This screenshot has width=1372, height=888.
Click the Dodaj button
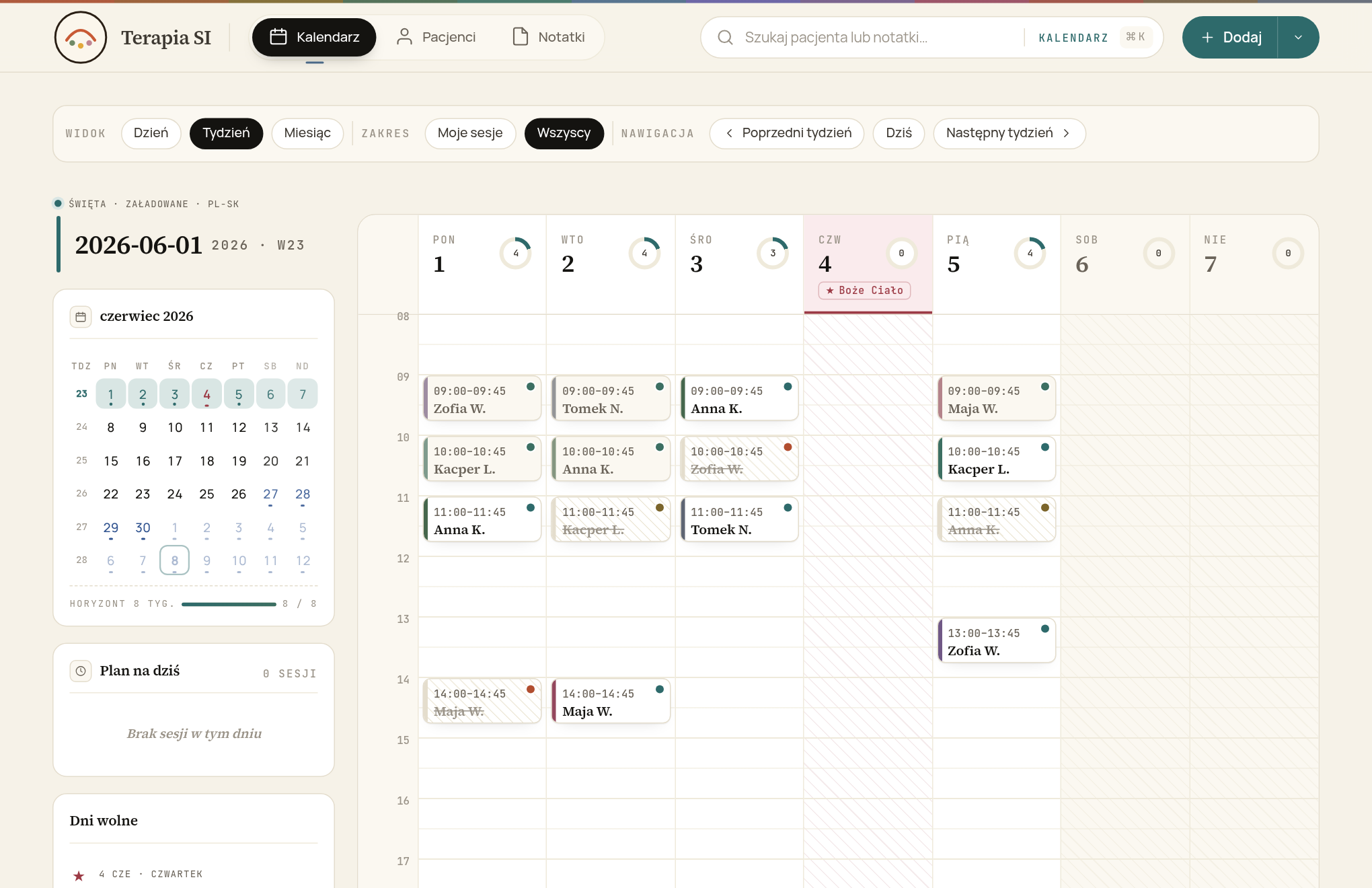1230,38
